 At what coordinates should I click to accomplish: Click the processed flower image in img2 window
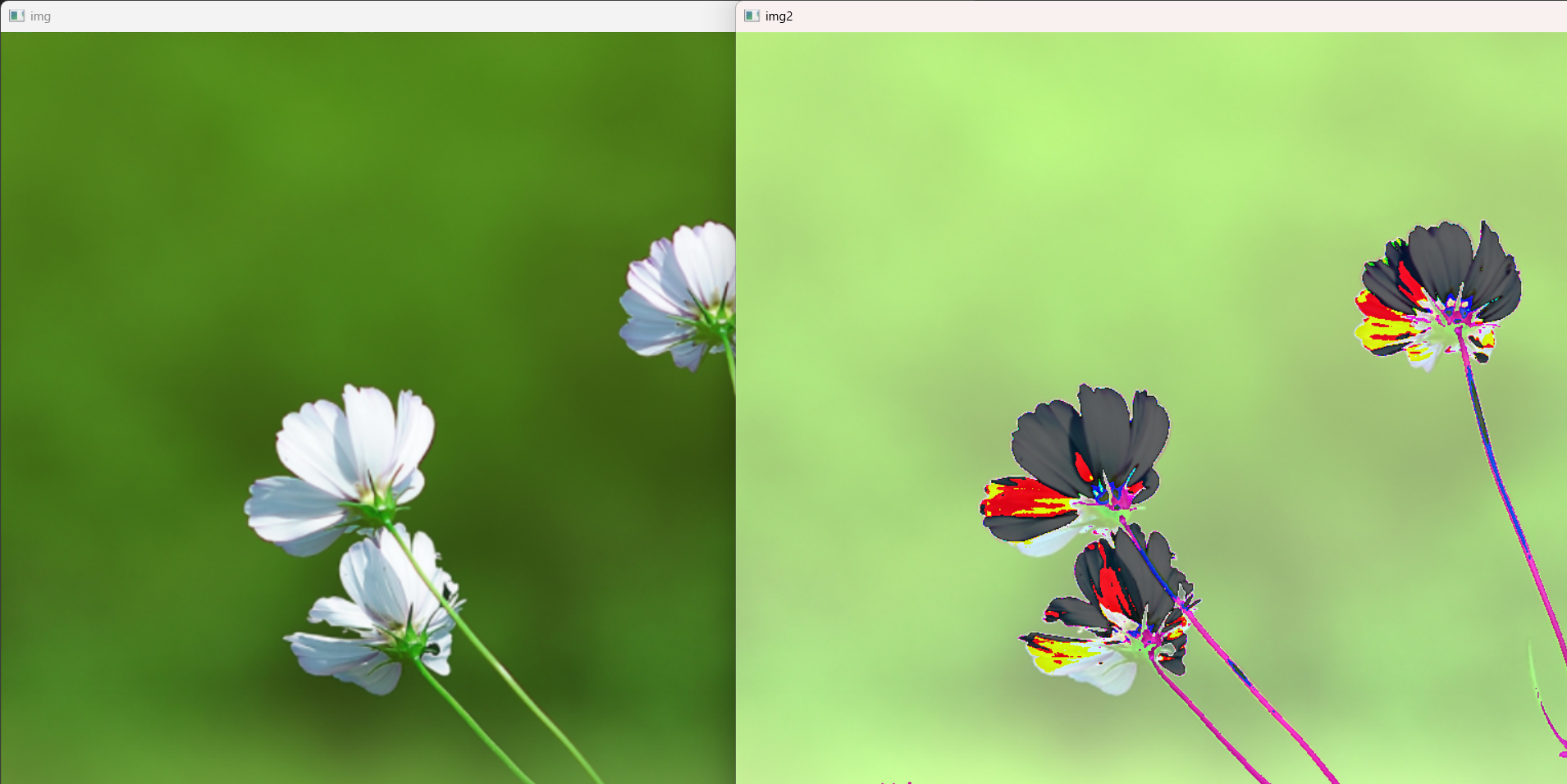(1152, 408)
